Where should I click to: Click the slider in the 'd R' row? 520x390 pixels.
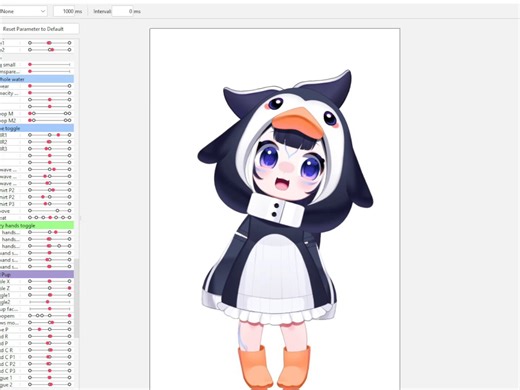pos(50,336)
